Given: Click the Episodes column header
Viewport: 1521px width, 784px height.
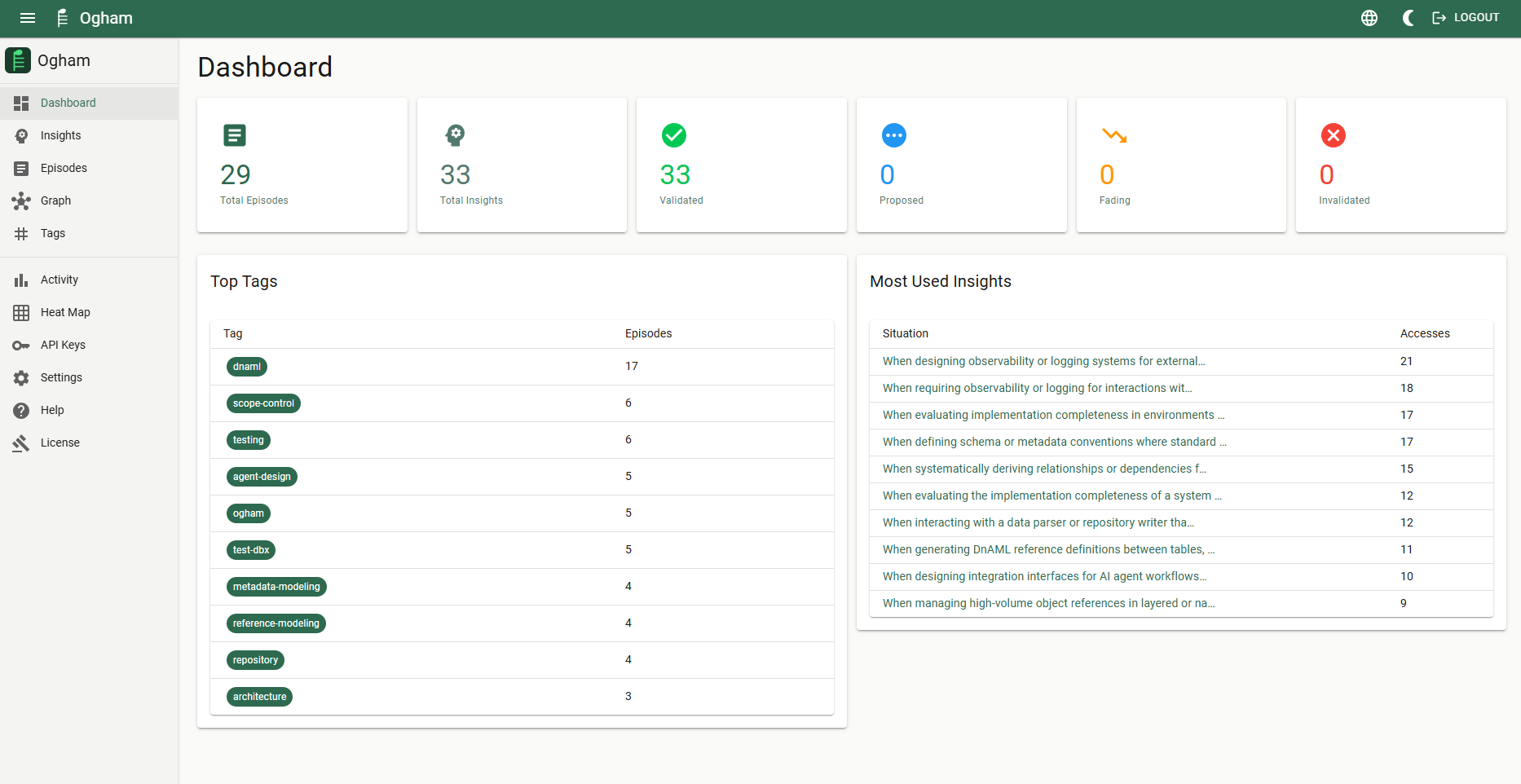Looking at the screenshot, I should point(649,333).
